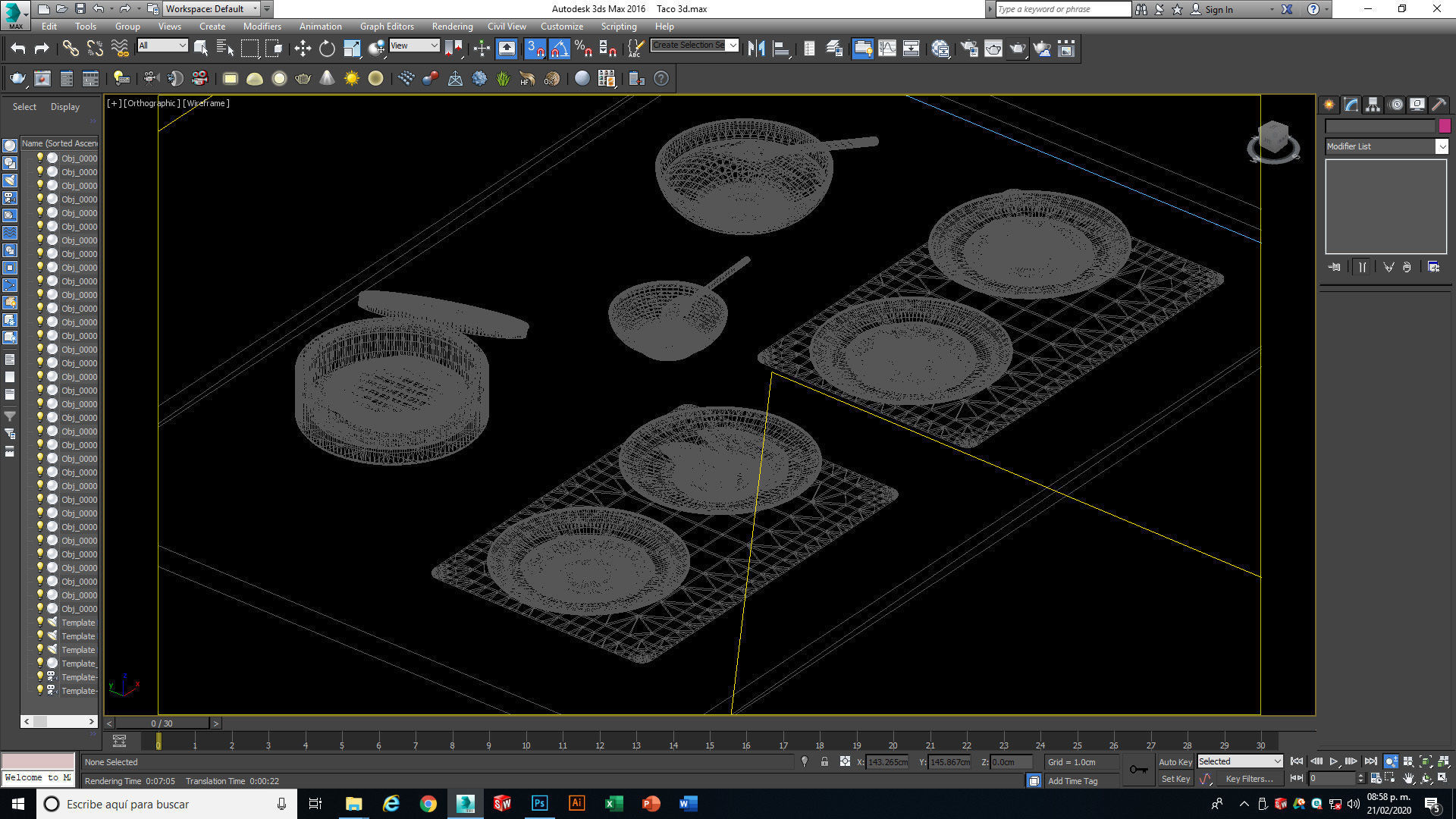Viewport: 1456px width, 819px height.
Task: Open the Workspace Default dropdown
Action: pos(212,9)
